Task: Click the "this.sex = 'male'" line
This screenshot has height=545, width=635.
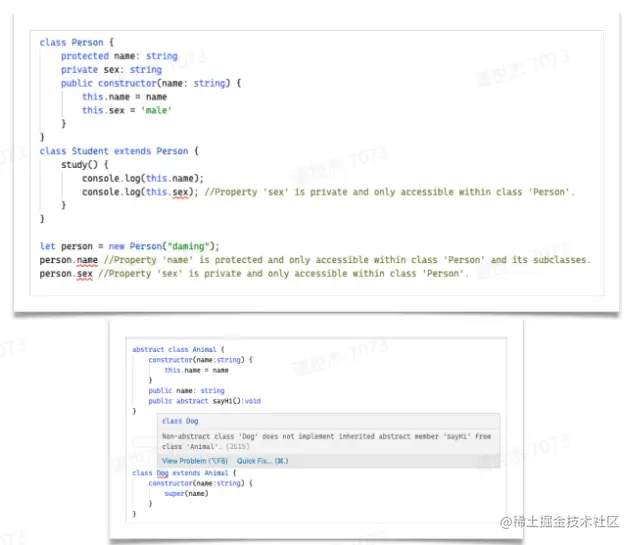Action: tap(127, 110)
